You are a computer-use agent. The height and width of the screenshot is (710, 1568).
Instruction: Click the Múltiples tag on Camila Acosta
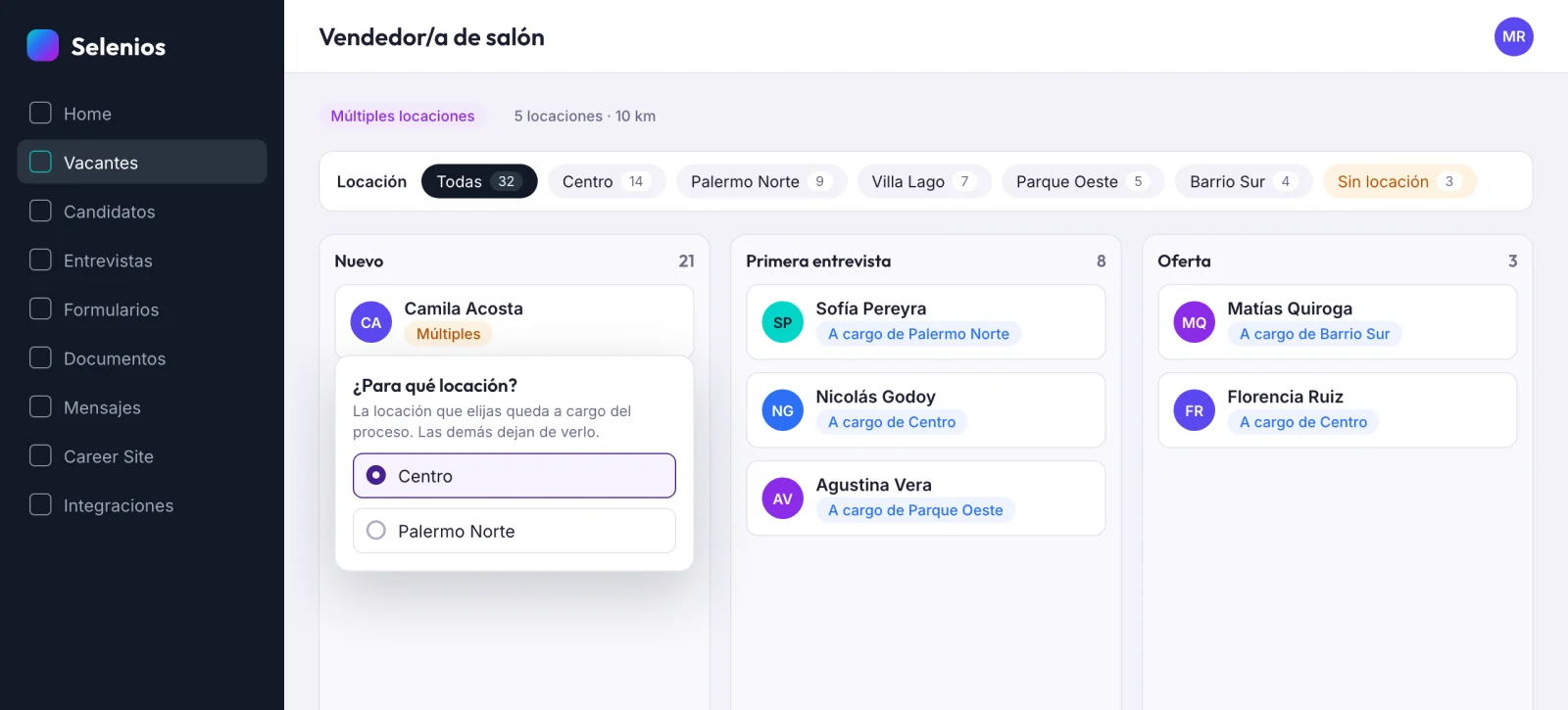pos(448,334)
